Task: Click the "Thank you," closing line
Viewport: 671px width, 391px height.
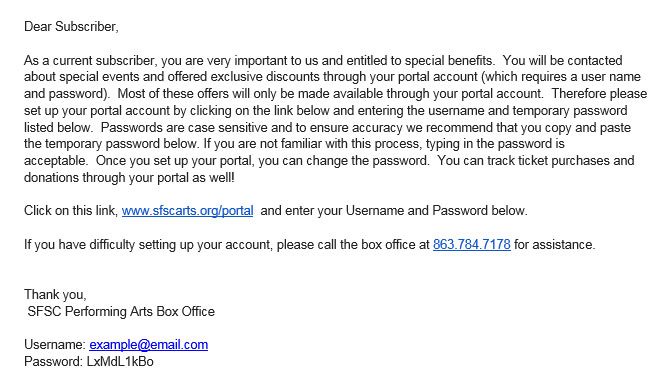Action: pos(55,295)
